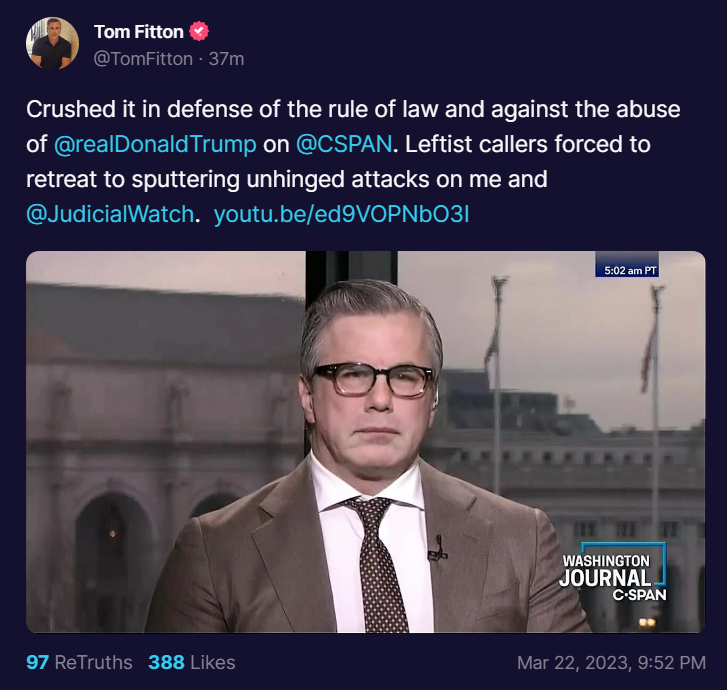The width and height of the screenshot is (727, 690).
Task: Click the Washington Journal C-SPAN logo
Action: (612, 572)
